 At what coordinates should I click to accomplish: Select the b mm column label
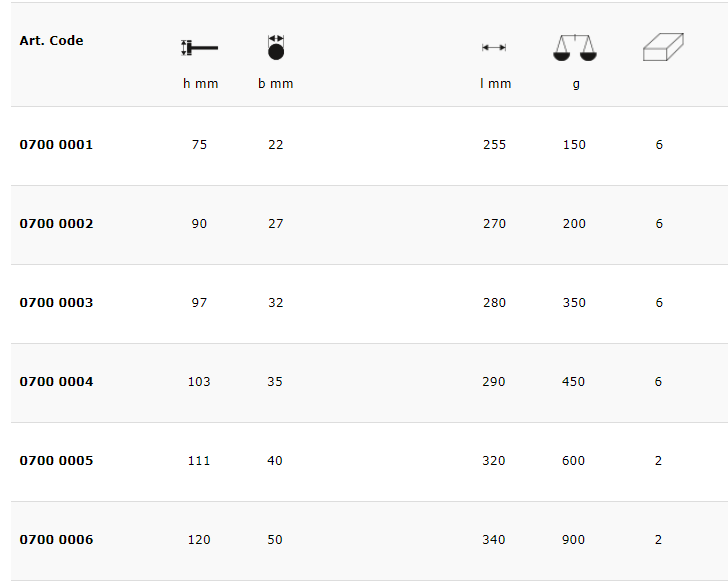(x=276, y=84)
